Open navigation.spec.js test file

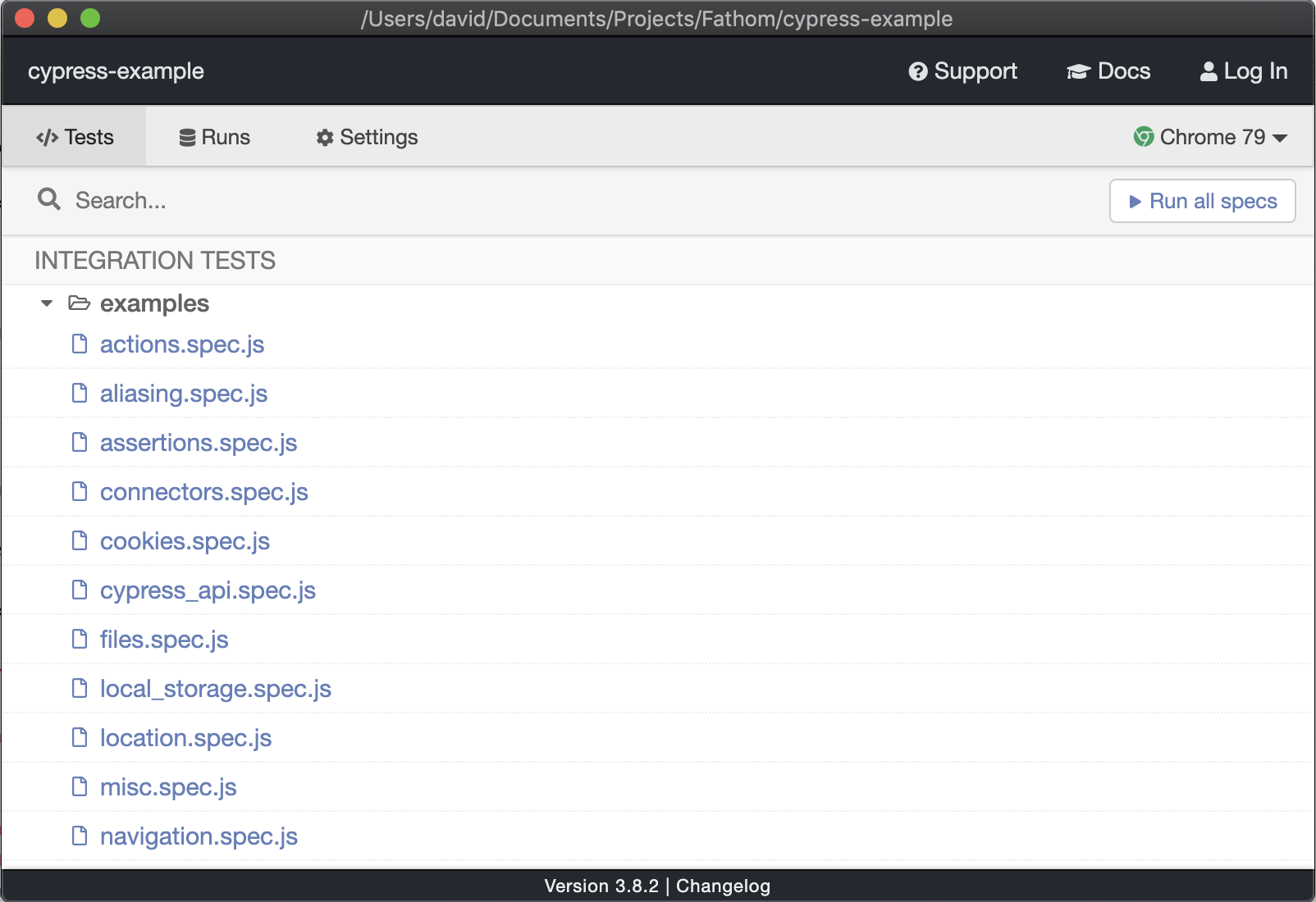199,836
